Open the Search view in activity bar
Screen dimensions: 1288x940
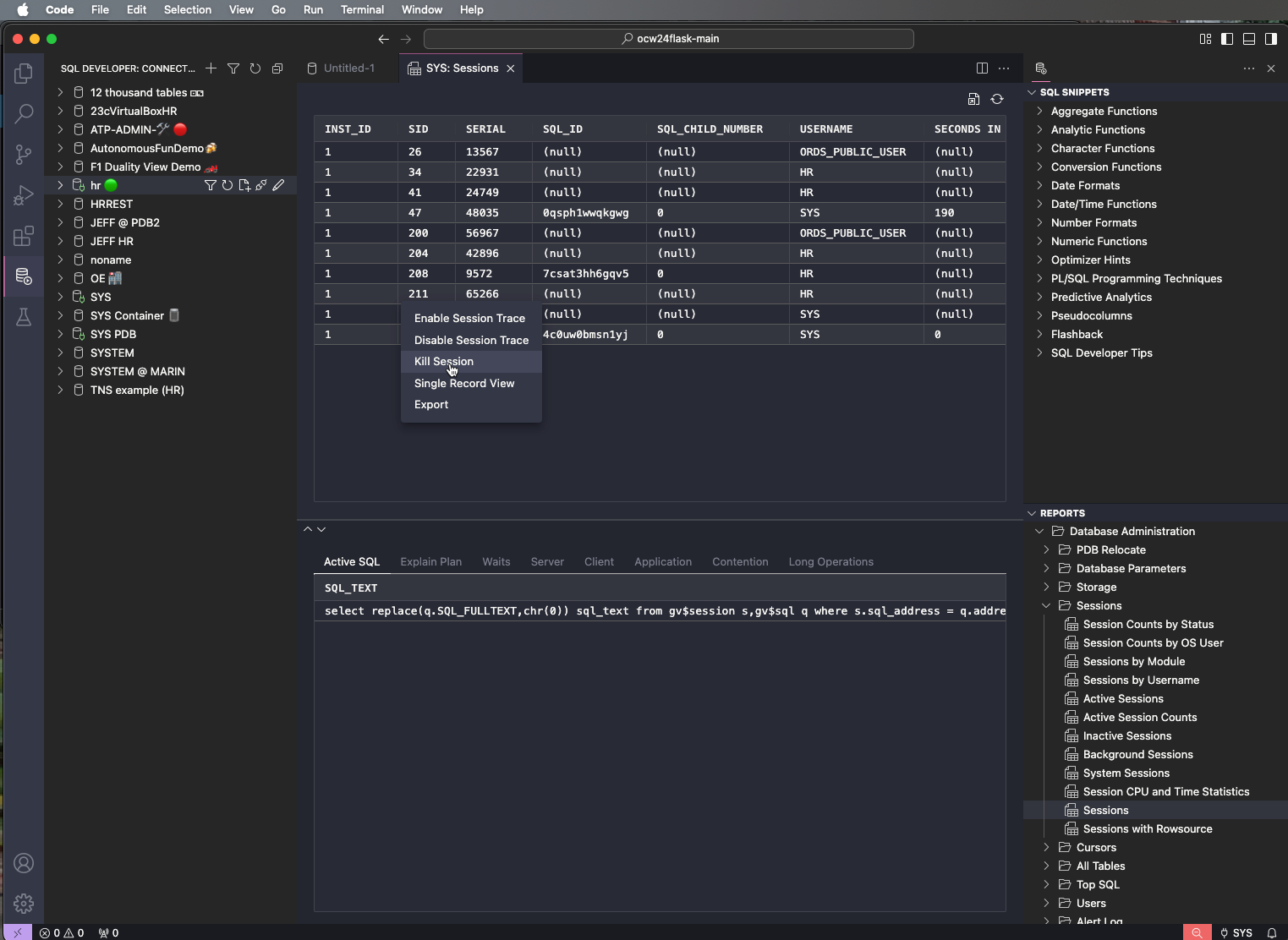click(x=24, y=113)
